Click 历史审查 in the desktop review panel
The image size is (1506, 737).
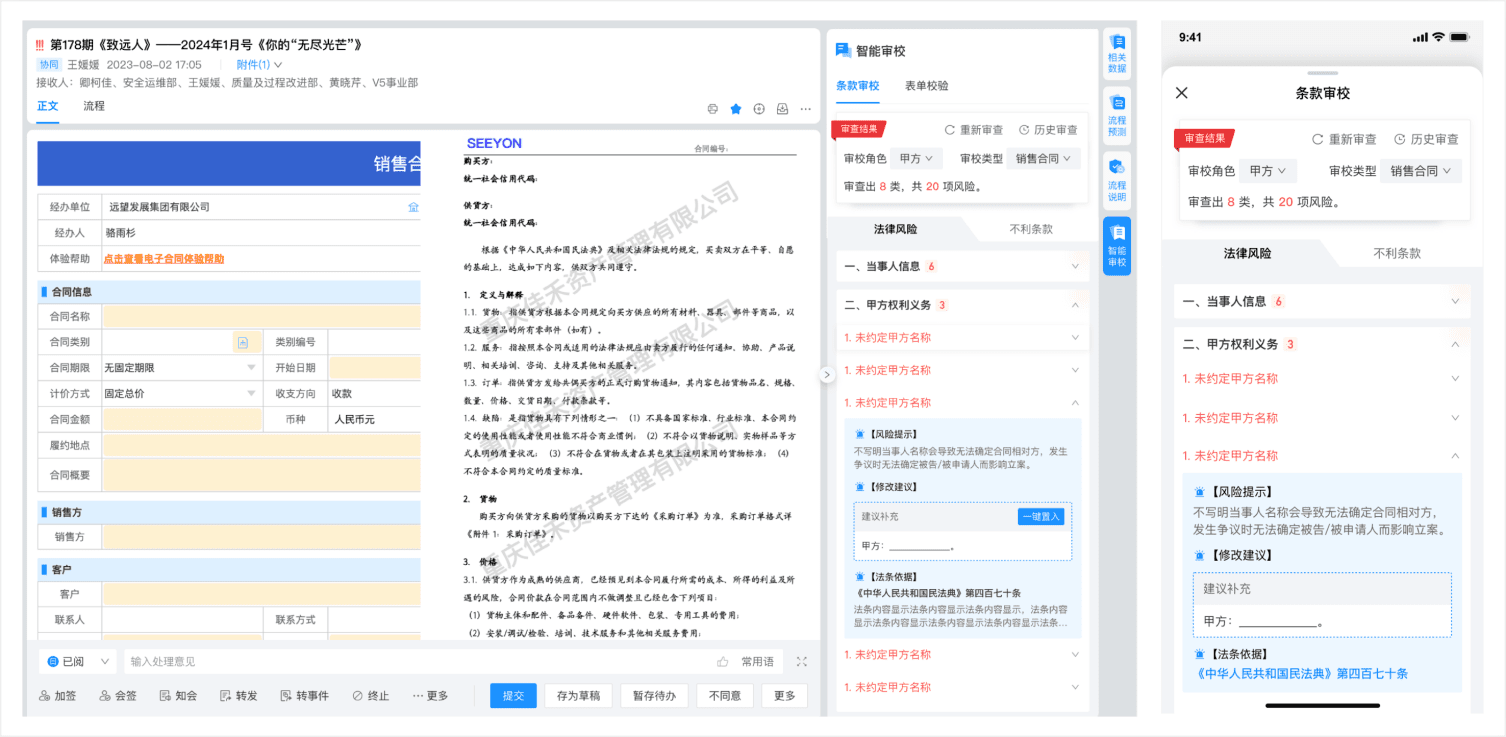pos(1048,130)
